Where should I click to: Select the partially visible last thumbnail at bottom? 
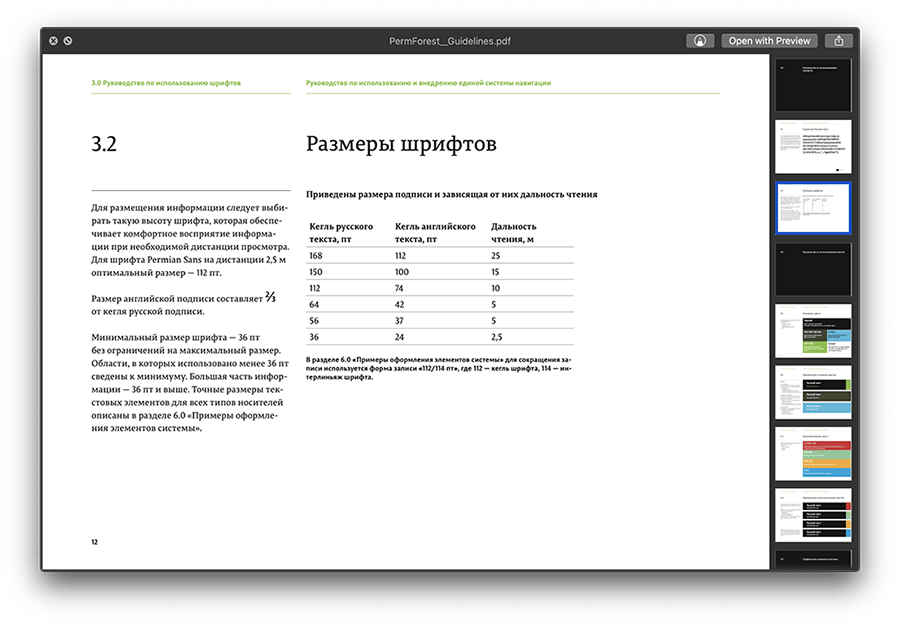813,559
